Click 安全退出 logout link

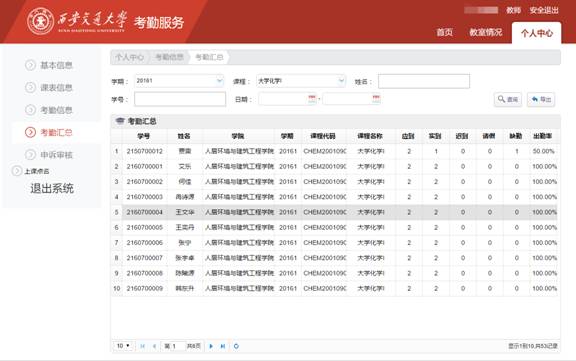pos(544,10)
